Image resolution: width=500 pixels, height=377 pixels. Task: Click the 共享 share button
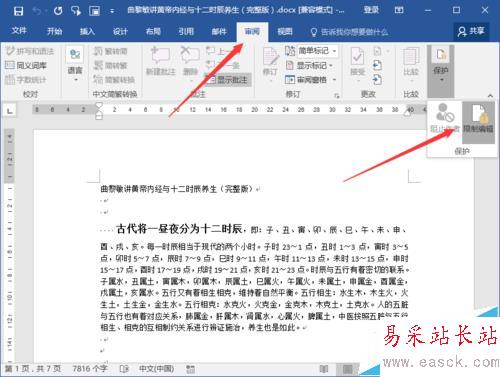click(471, 31)
